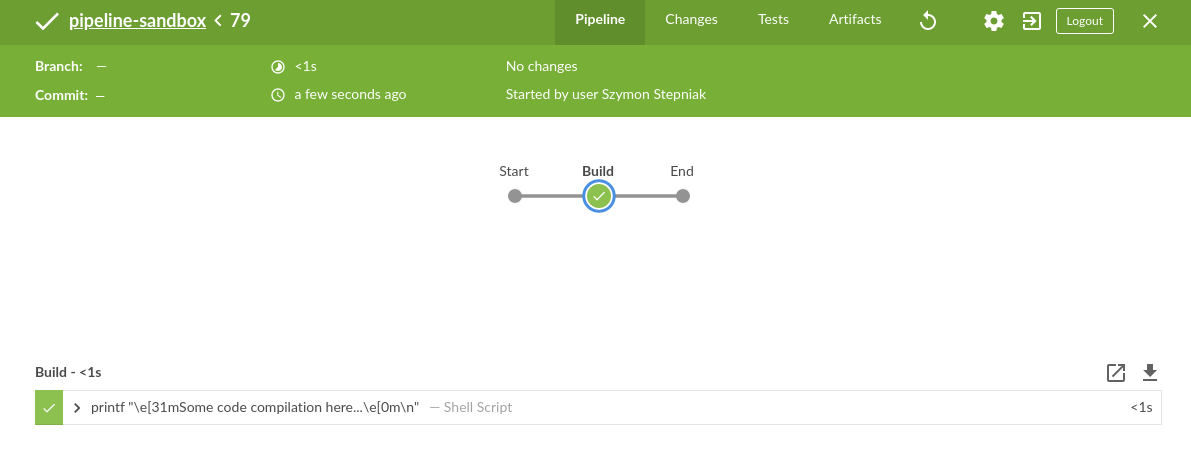Click the duration clock icon
The image size is (1191, 453).
278,67
